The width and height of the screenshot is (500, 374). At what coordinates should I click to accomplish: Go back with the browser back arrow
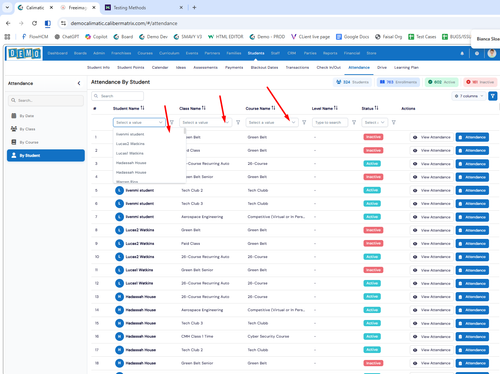tap(8, 23)
